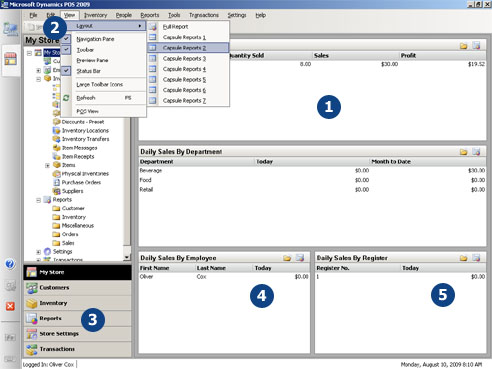This screenshot has height=369, width=492.
Task: Open folder icon in Daily Sales By Register
Action: [463, 258]
